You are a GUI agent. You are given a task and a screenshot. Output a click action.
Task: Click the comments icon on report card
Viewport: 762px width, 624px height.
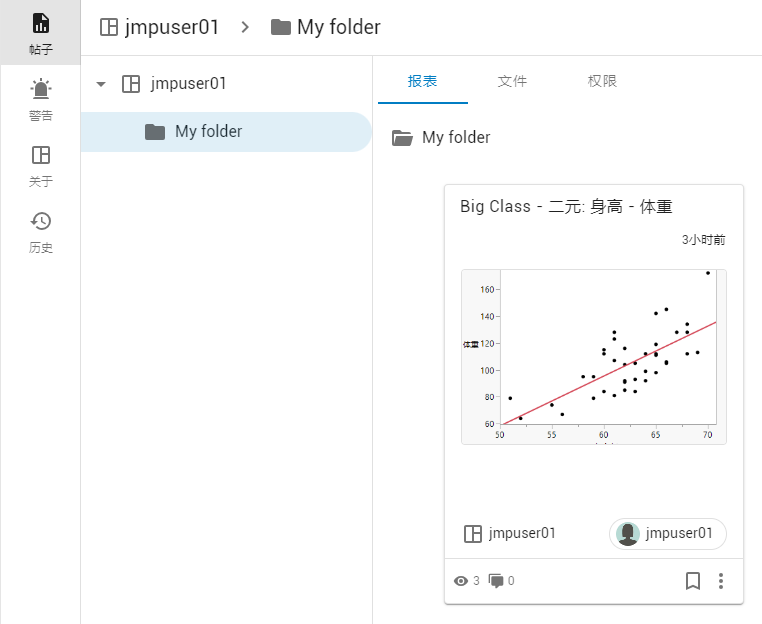(496, 580)
